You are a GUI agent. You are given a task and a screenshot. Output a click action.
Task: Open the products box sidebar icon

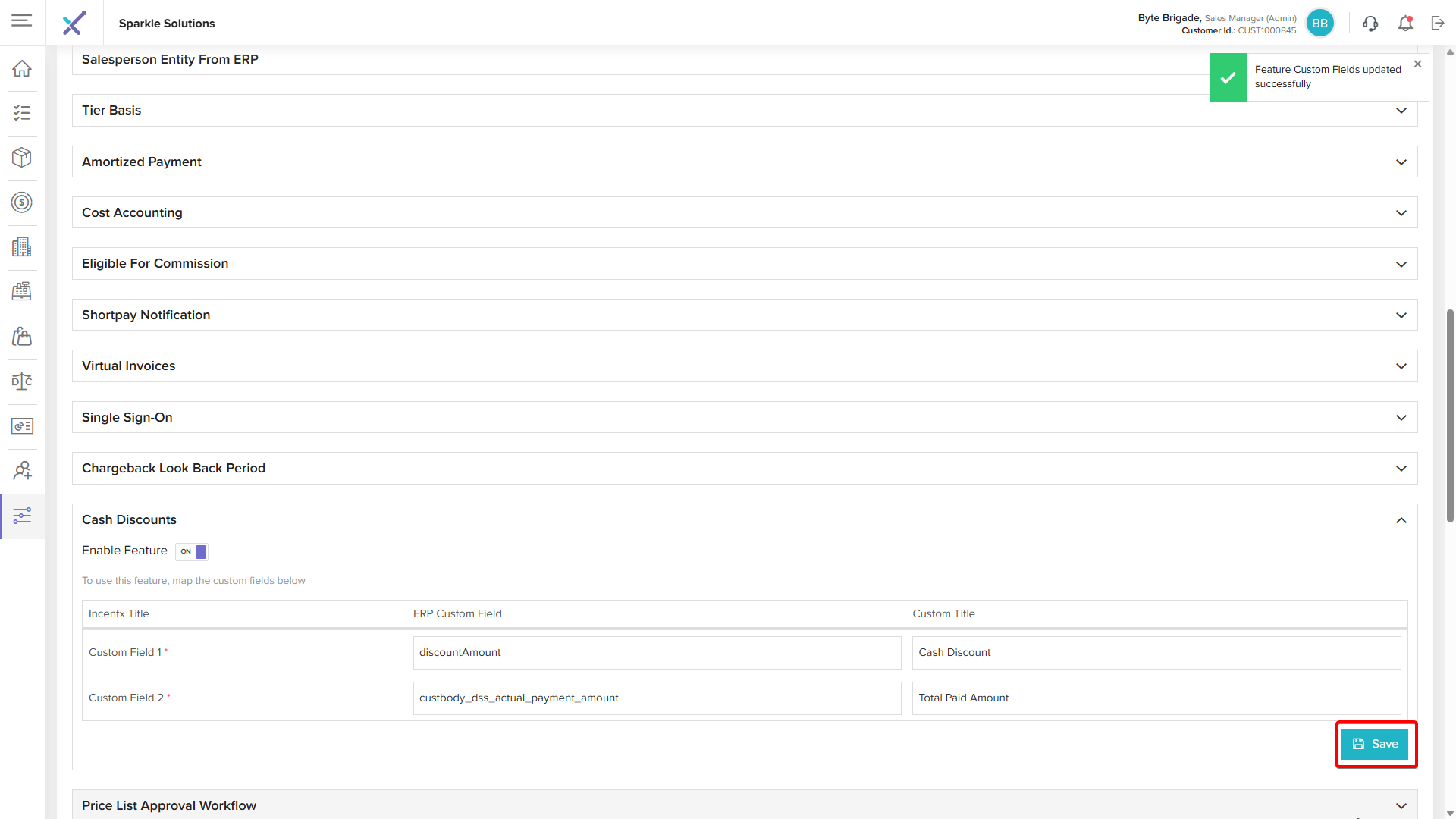(x=22, y=157)
